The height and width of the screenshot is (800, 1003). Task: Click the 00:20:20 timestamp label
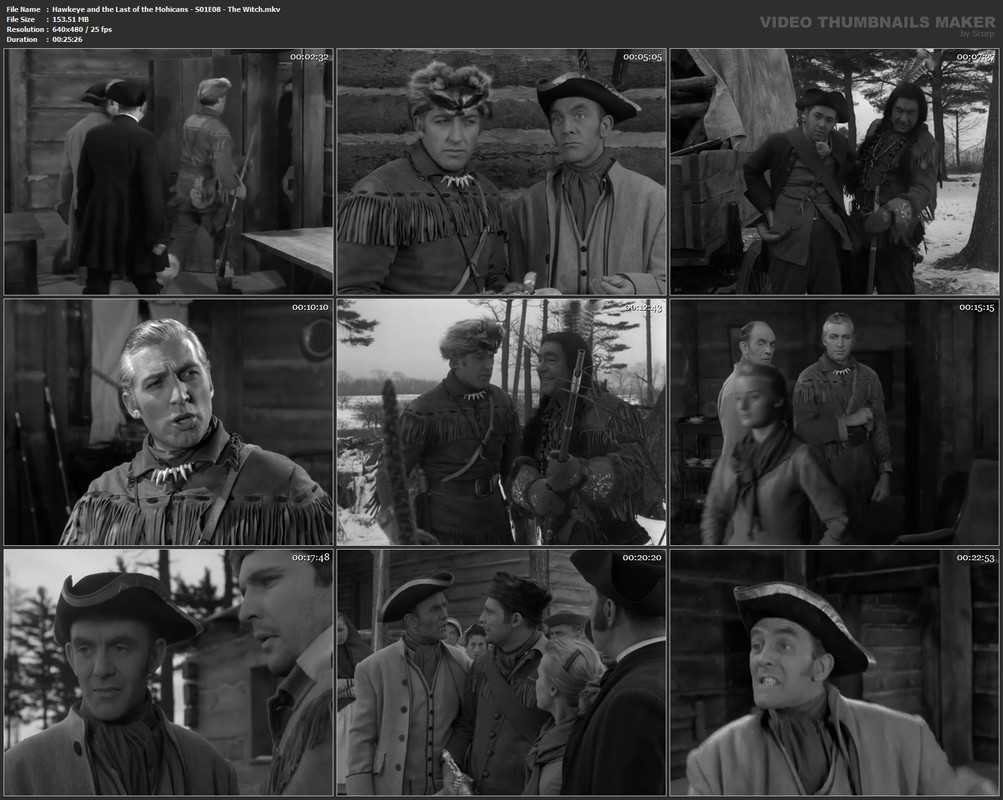point(643,558)
